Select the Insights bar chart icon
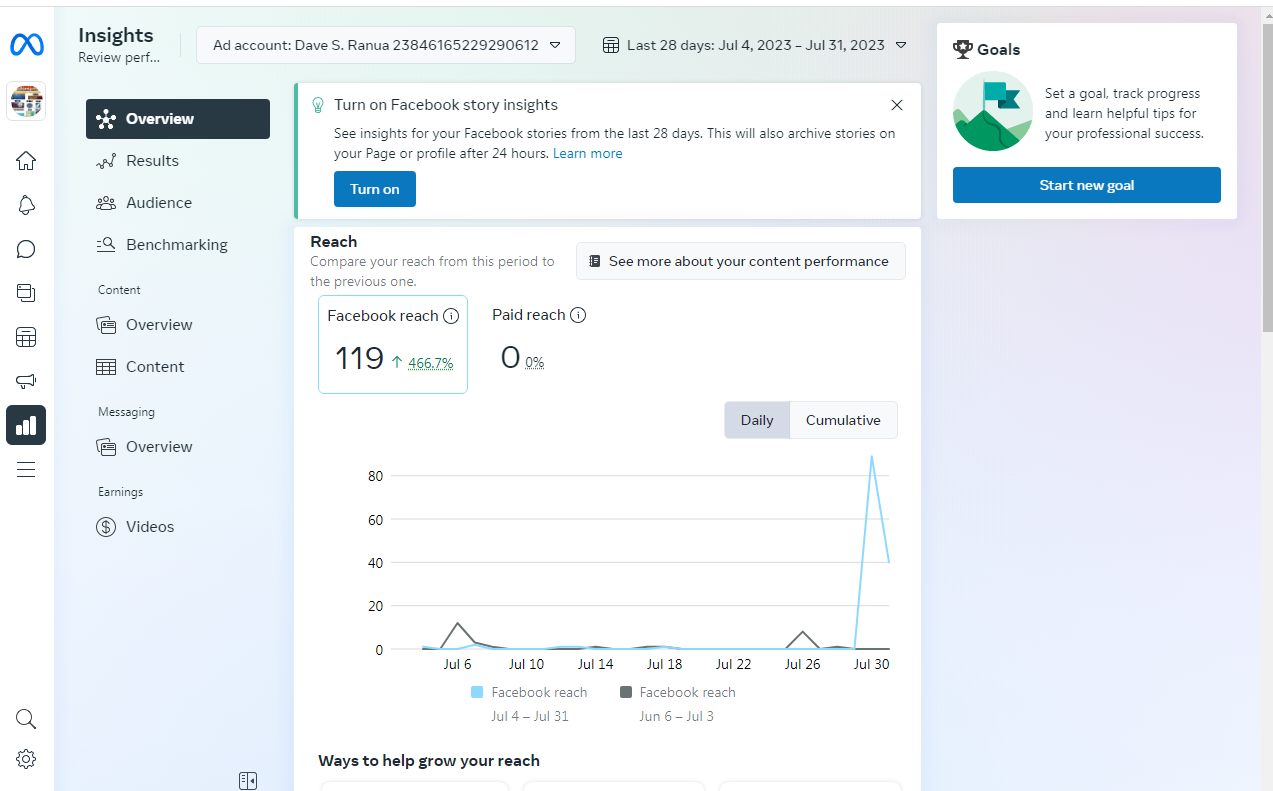Image resolution: width=1273 pixels, height=791 pixels. [26, 425]
